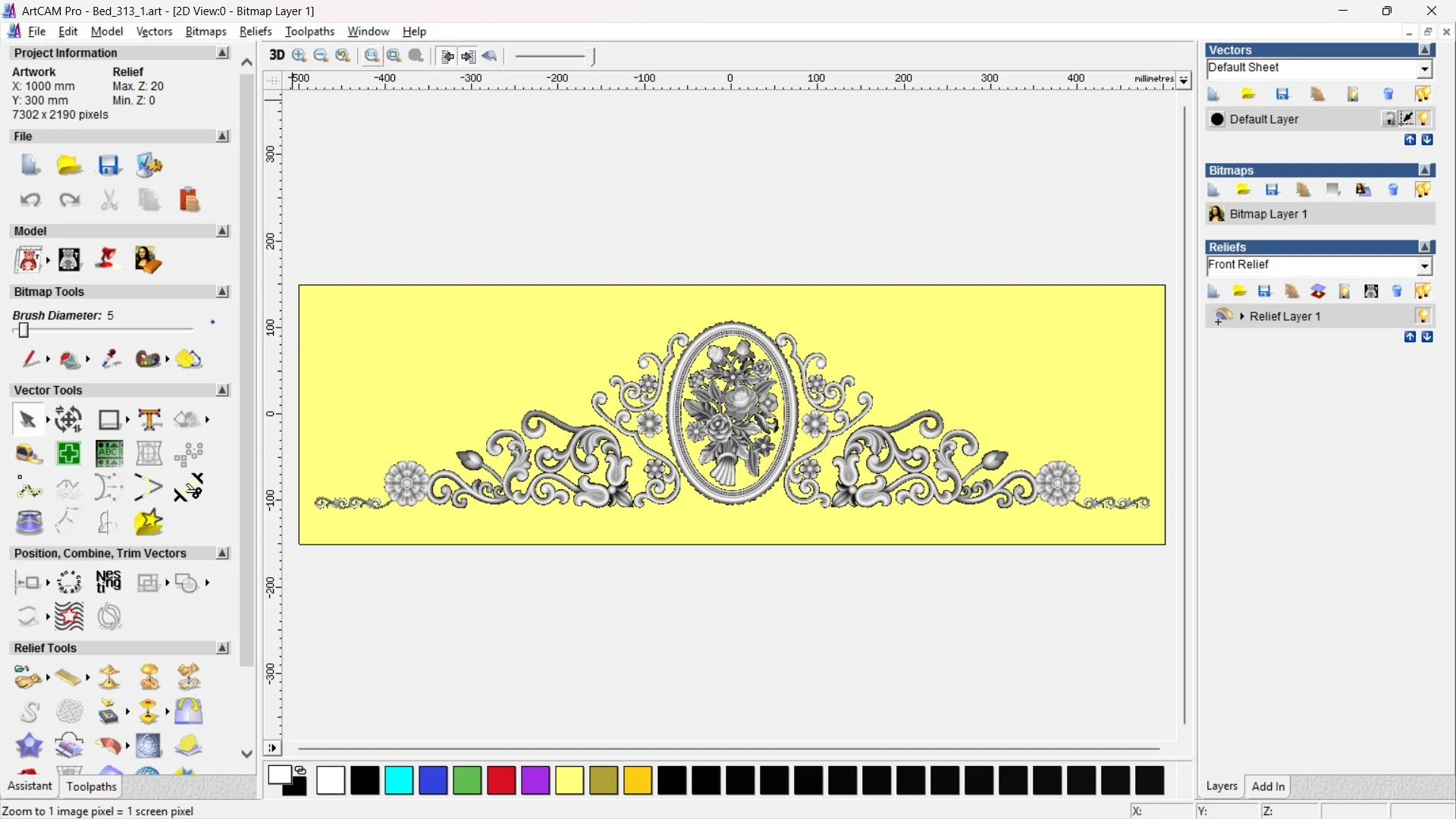The width and height of the screenshot is (1456, 819).
Task: Click the Zoom In magnifier icon
Action: coord(300,55)
